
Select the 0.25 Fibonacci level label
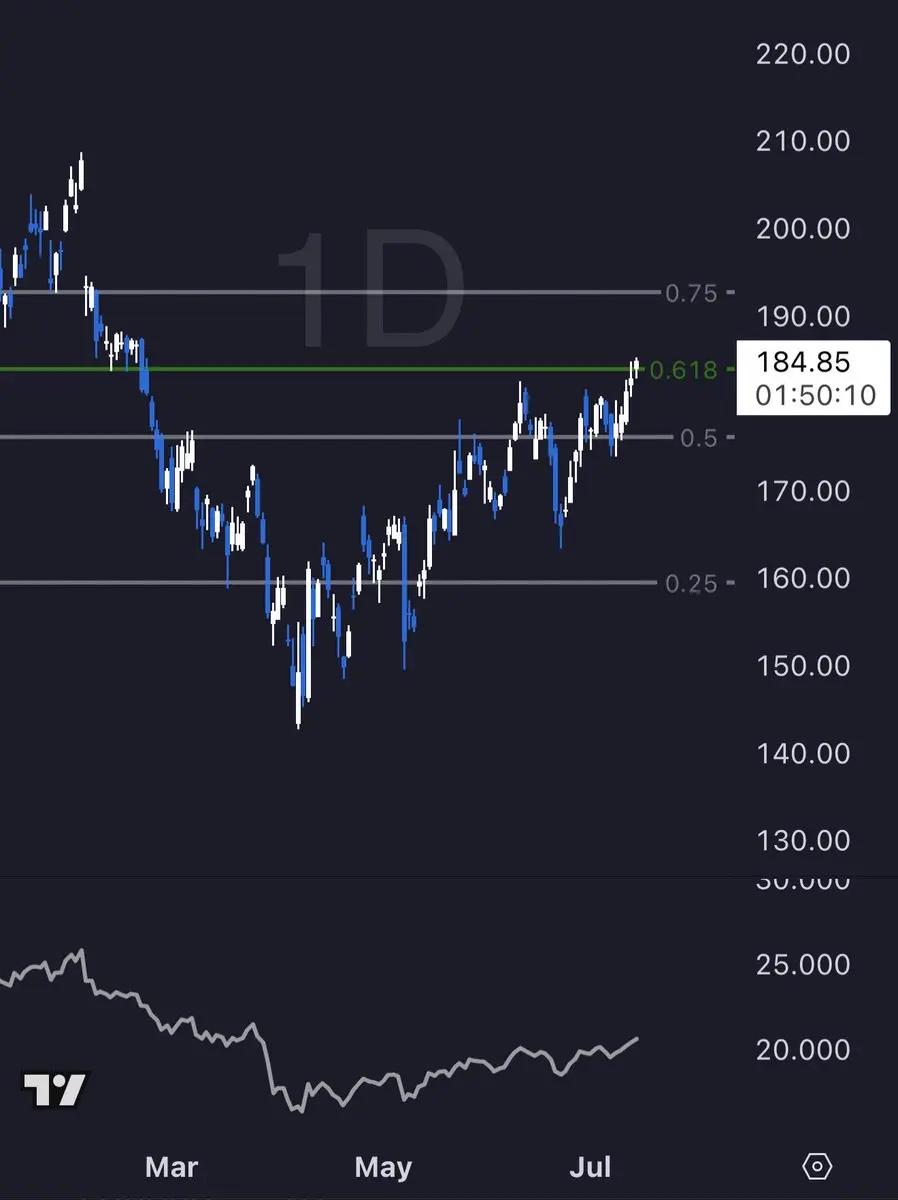tap(692, 582)
